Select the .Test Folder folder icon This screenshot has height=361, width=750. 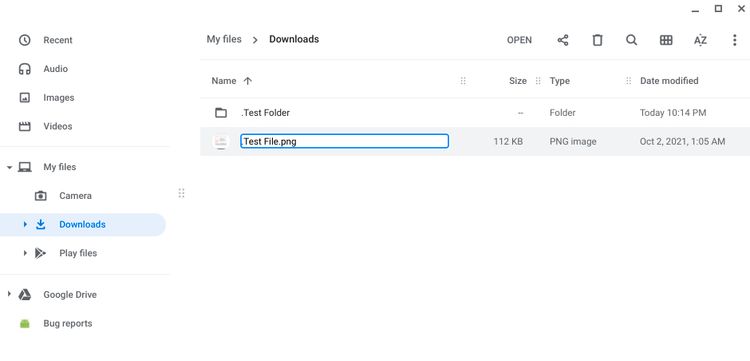pos(221,113)
